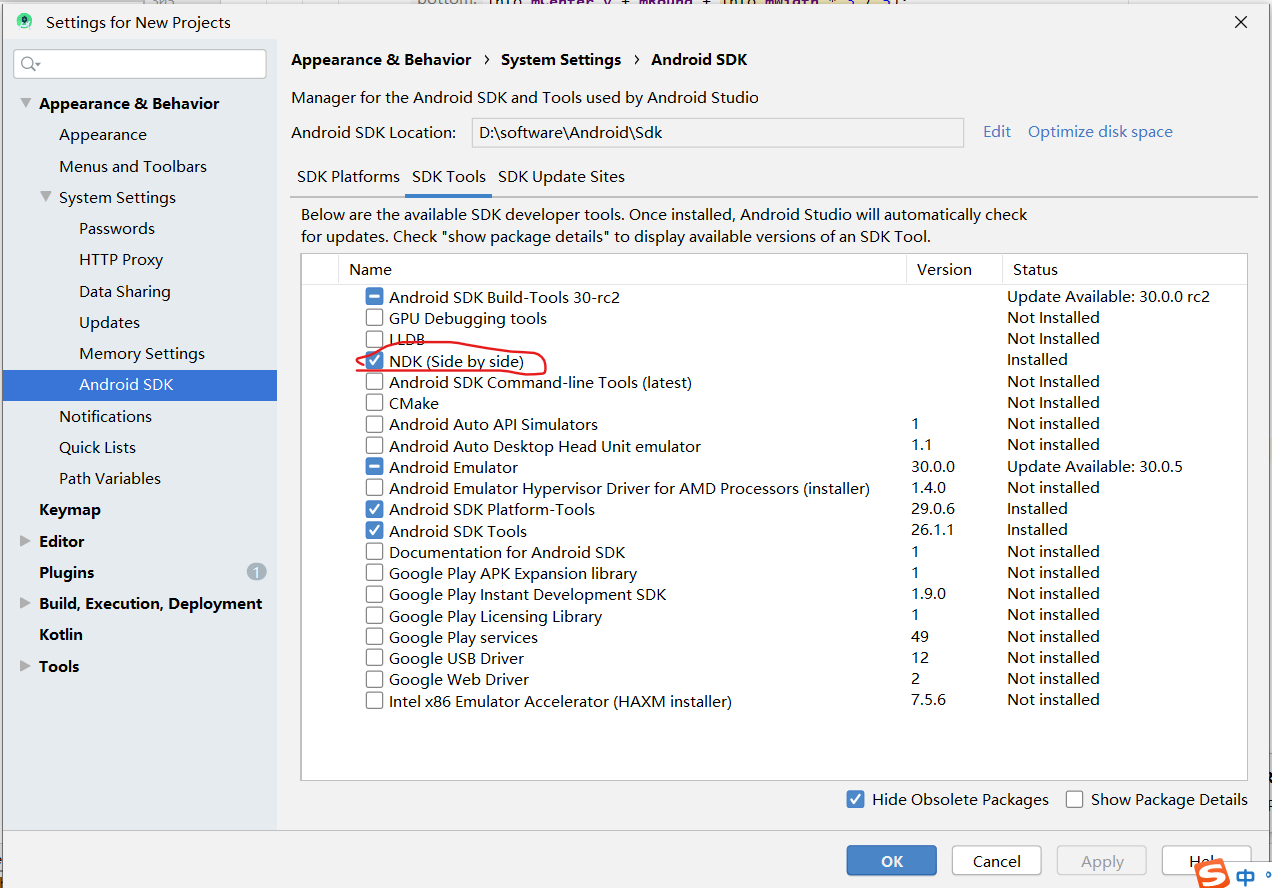
Task: Click Appearance & Behavior in the breadcrumb path
Action: 381,60
